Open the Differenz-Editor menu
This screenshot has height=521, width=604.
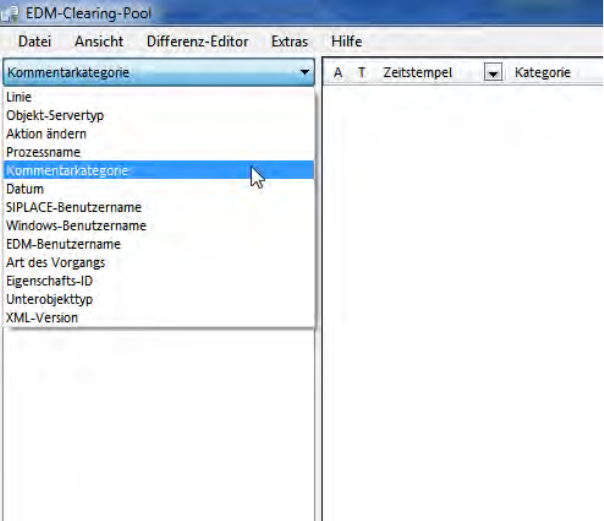tap(198, 41)
